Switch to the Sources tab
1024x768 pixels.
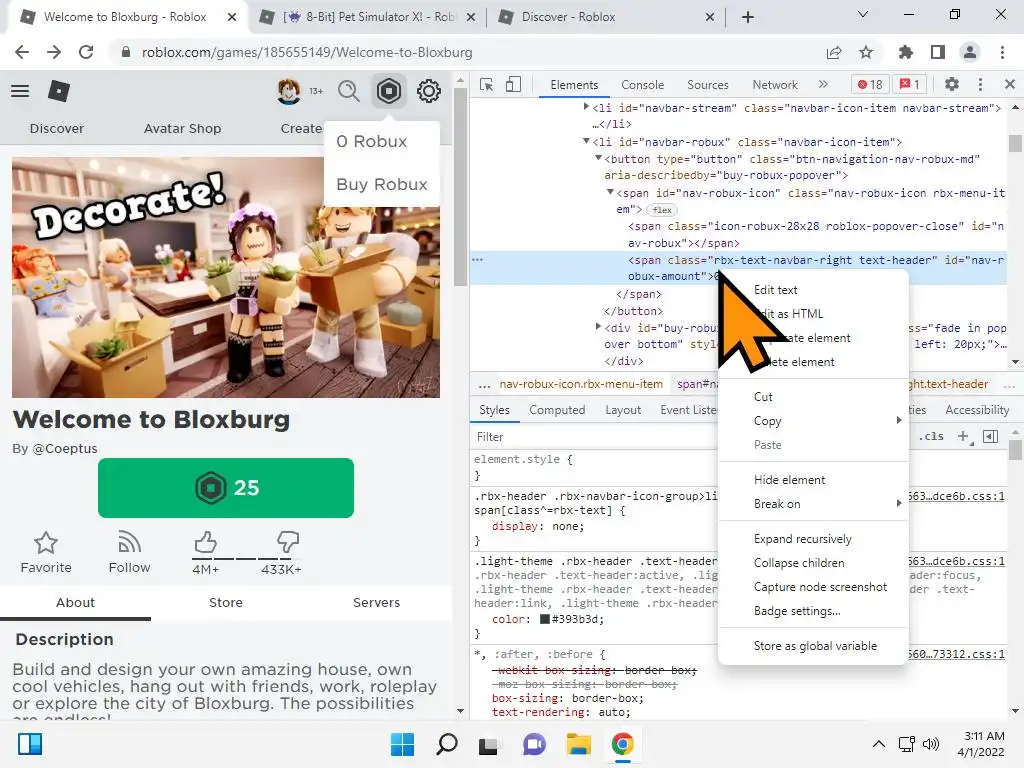pyautogui.click(x=707, y=85)
